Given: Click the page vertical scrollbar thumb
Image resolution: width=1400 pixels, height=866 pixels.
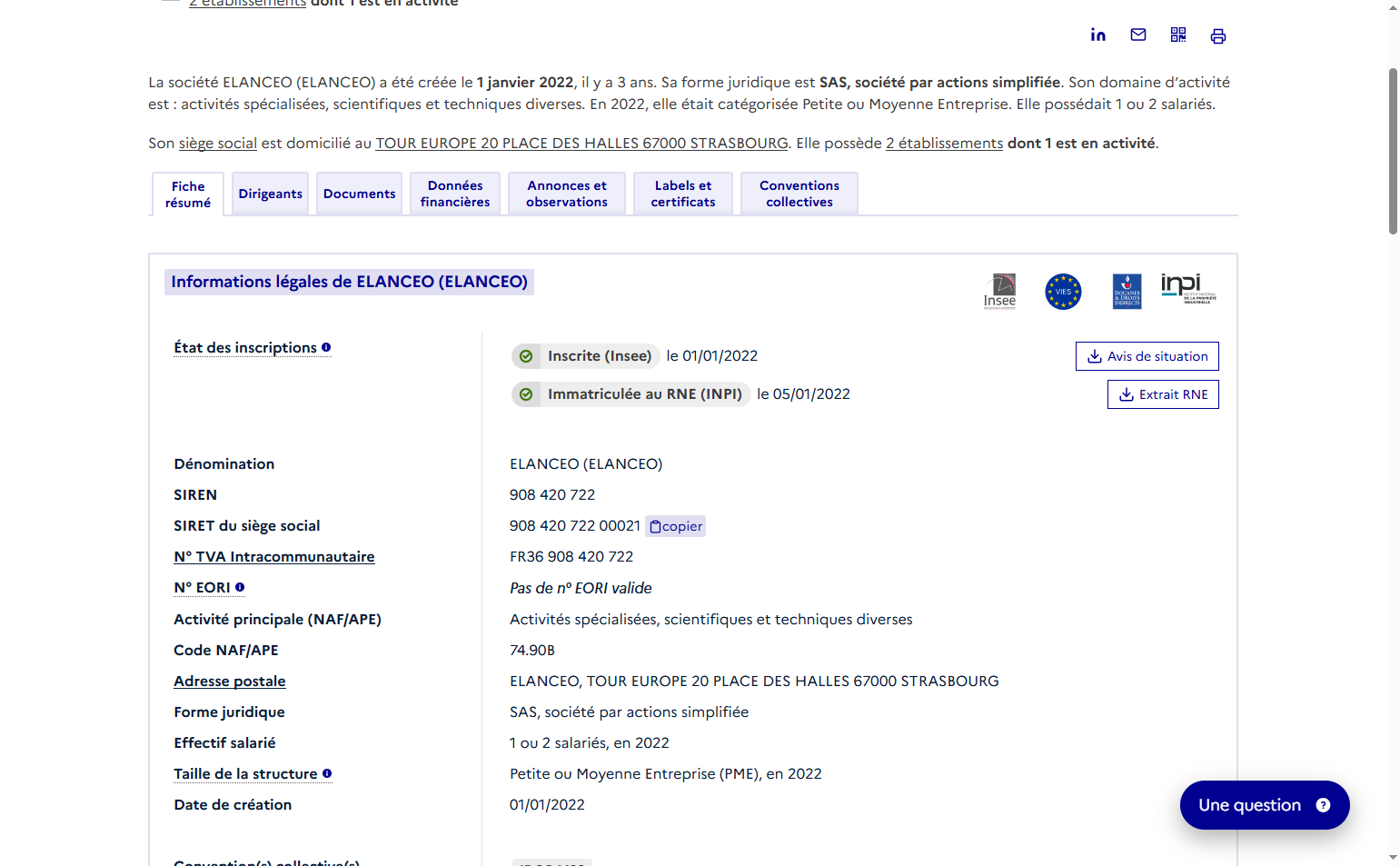Looking at the screenshot, I should 1393,151.
